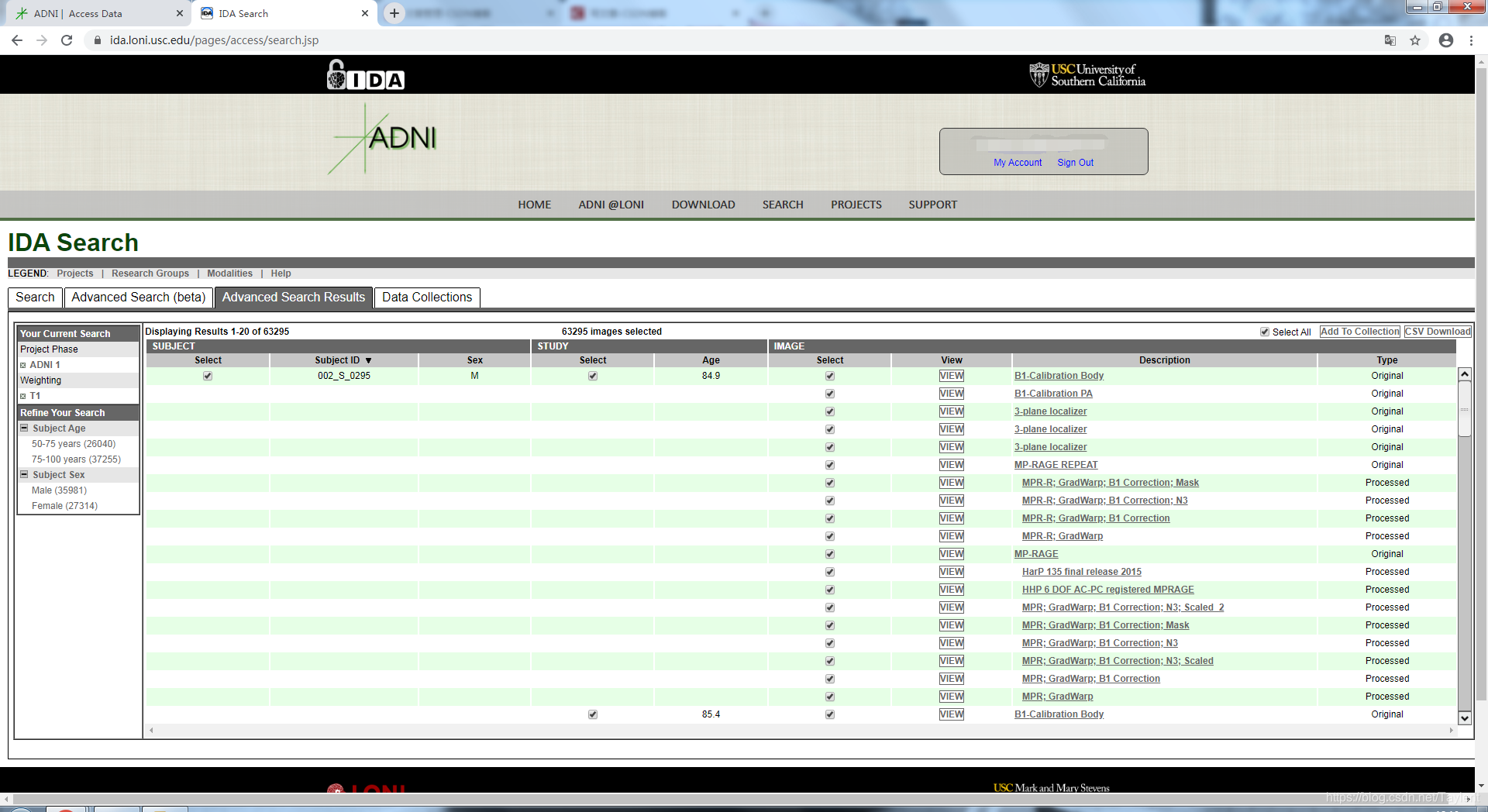Uncheck image checkbox for MPR; GradWarp row

tap(830, 697)
